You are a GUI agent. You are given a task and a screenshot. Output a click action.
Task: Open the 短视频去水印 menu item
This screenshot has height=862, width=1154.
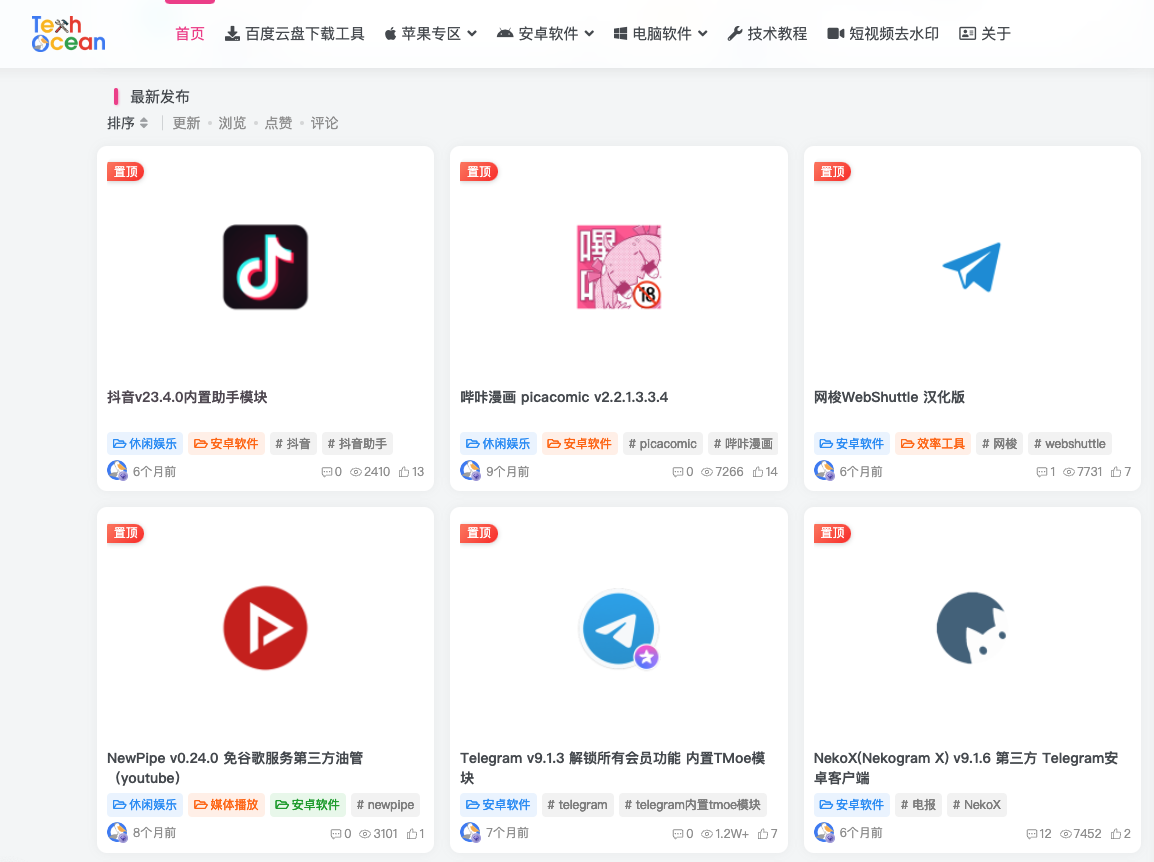tap(883, 34)
